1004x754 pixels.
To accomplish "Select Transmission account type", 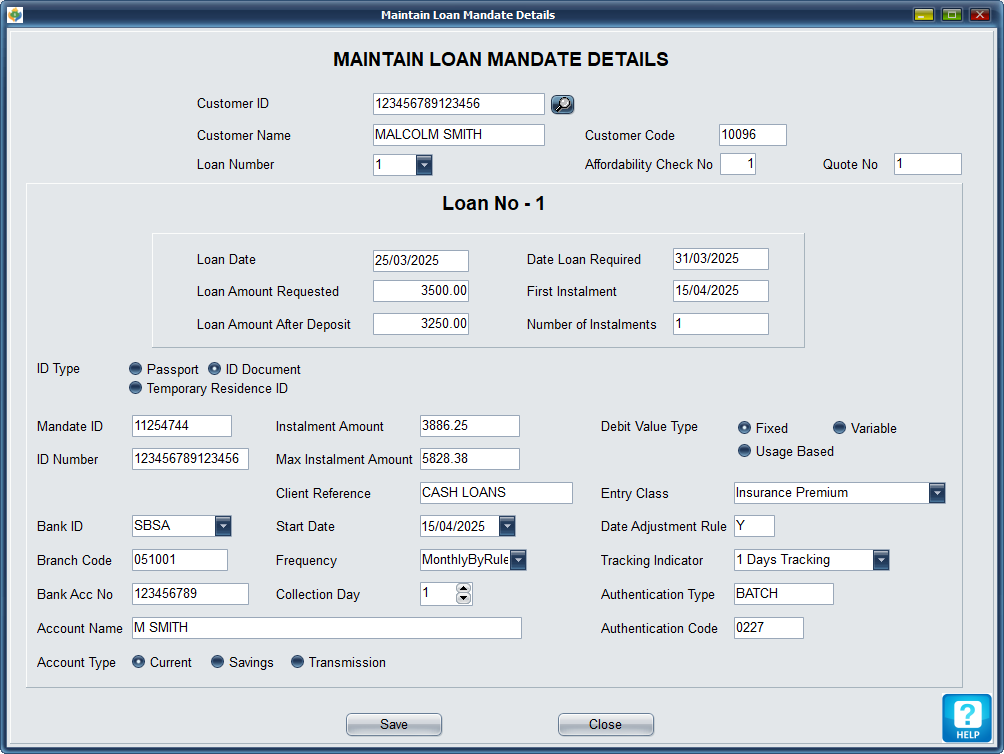I will click(297, 662).
